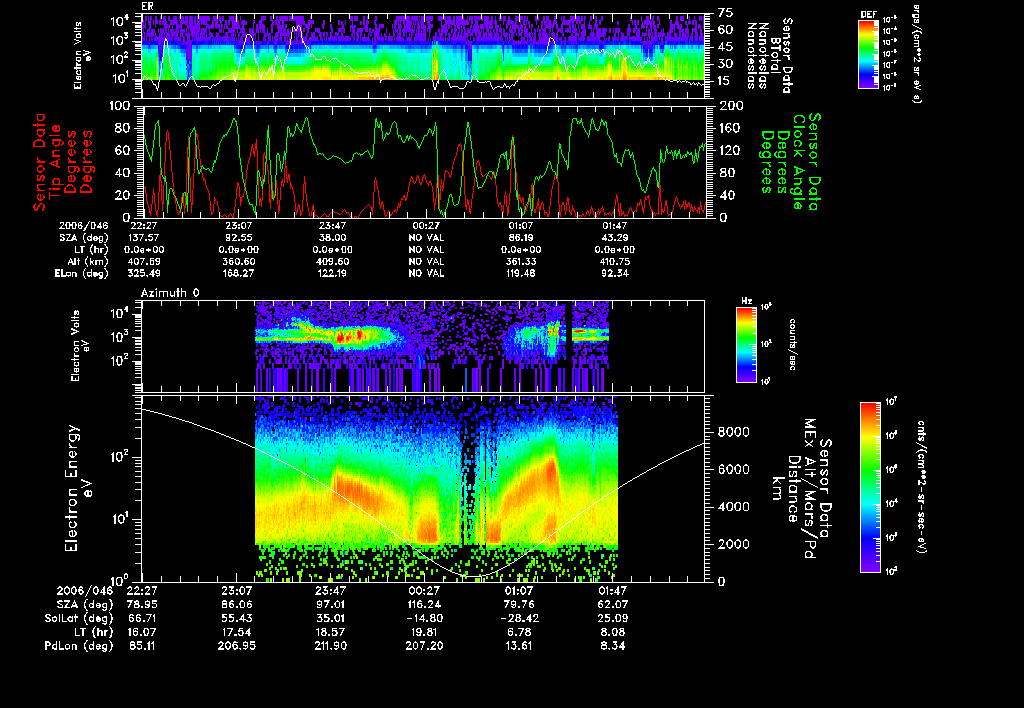Click PdLon value 13.61

click(x=519, y=645)
